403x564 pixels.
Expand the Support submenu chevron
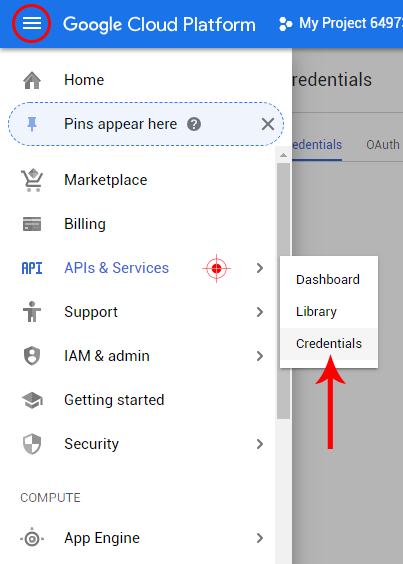tap(260, 312)
